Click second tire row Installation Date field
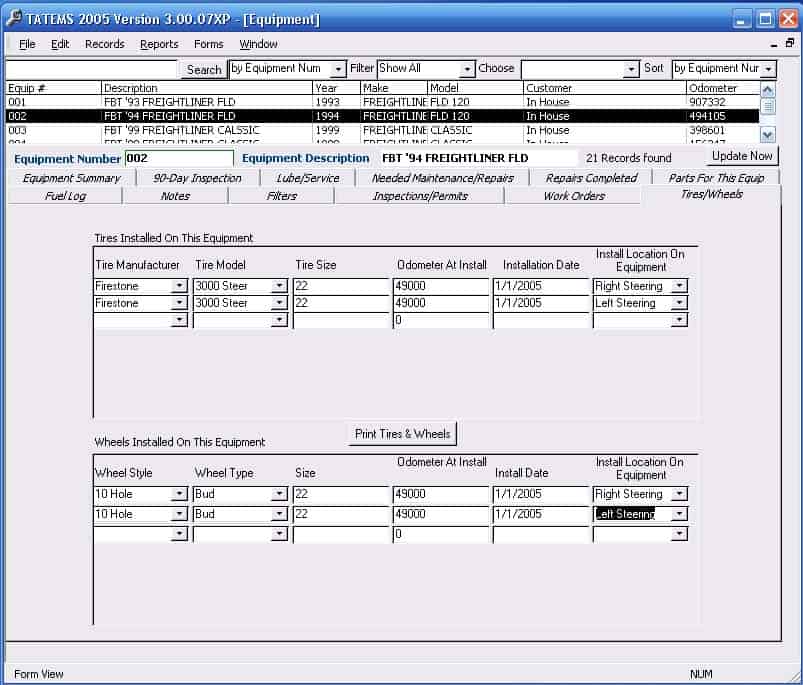The width and height of the screenshot is (803, 685). click(541, 303)
